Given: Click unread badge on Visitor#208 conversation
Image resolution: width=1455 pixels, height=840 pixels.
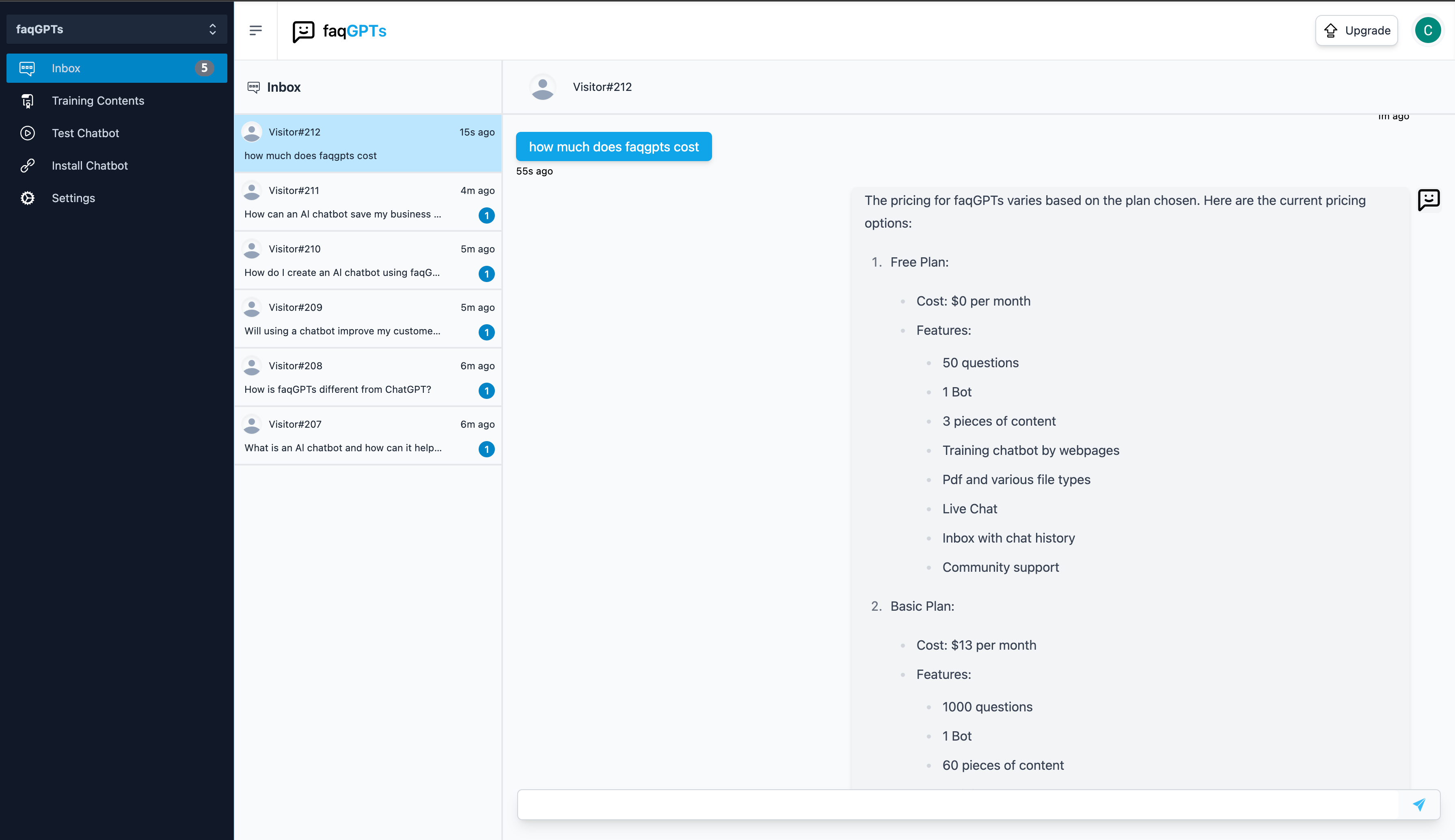Looking at the screenshot, I should [486, 390].
